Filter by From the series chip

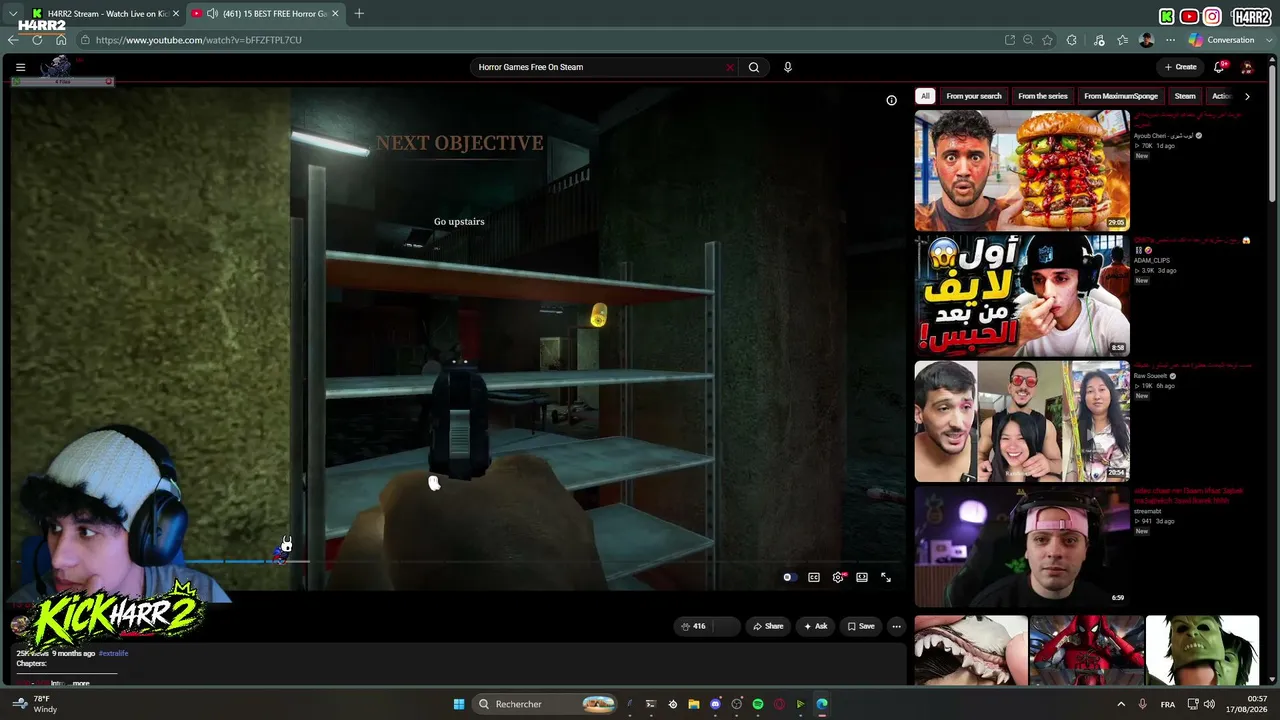[x=1043, y=96]
